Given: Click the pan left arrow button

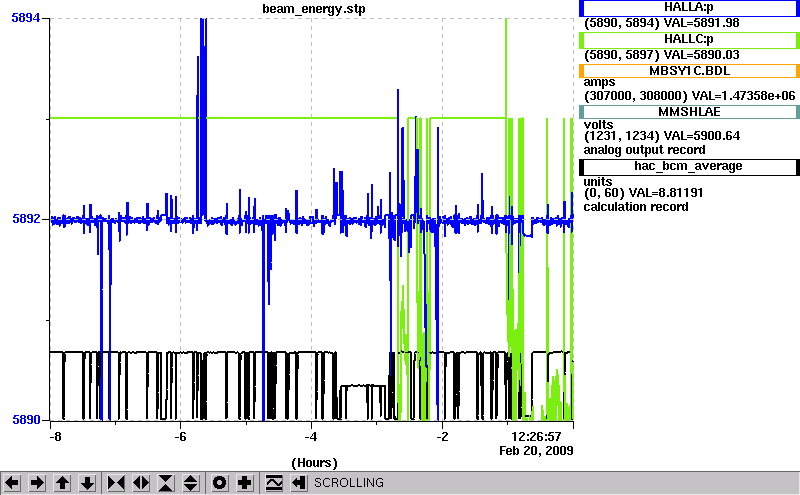Looking at the screenshot, I should 12,483.
